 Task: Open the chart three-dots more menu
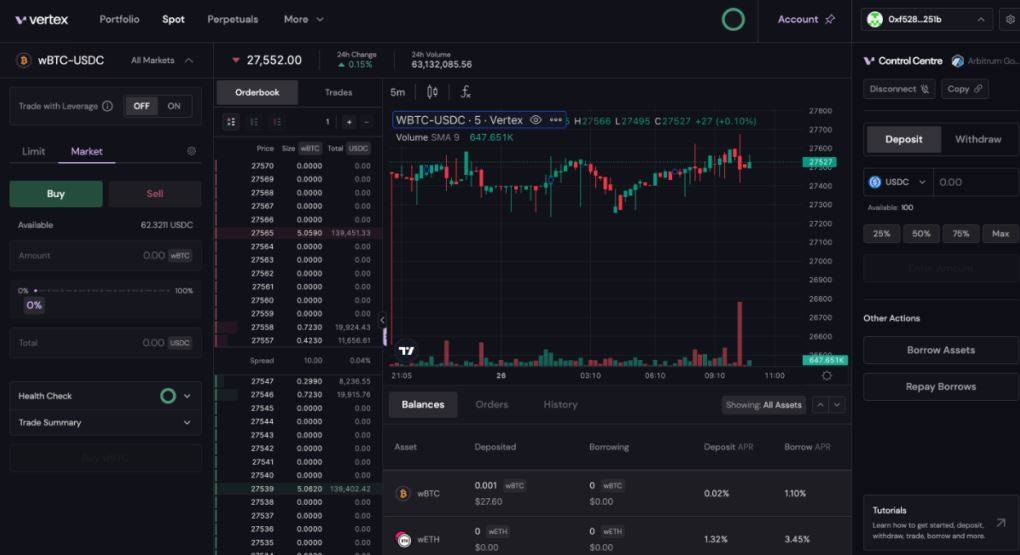tap(556, 120)
